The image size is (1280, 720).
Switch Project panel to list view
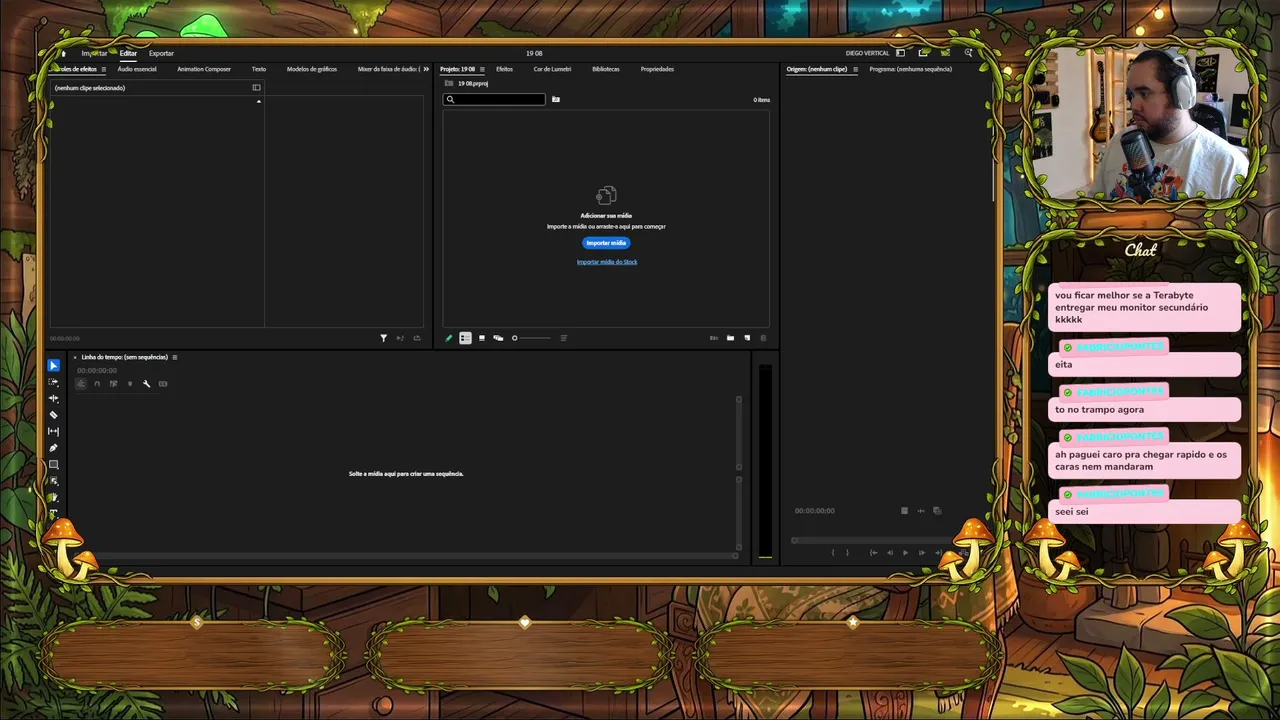click(465, 338)
